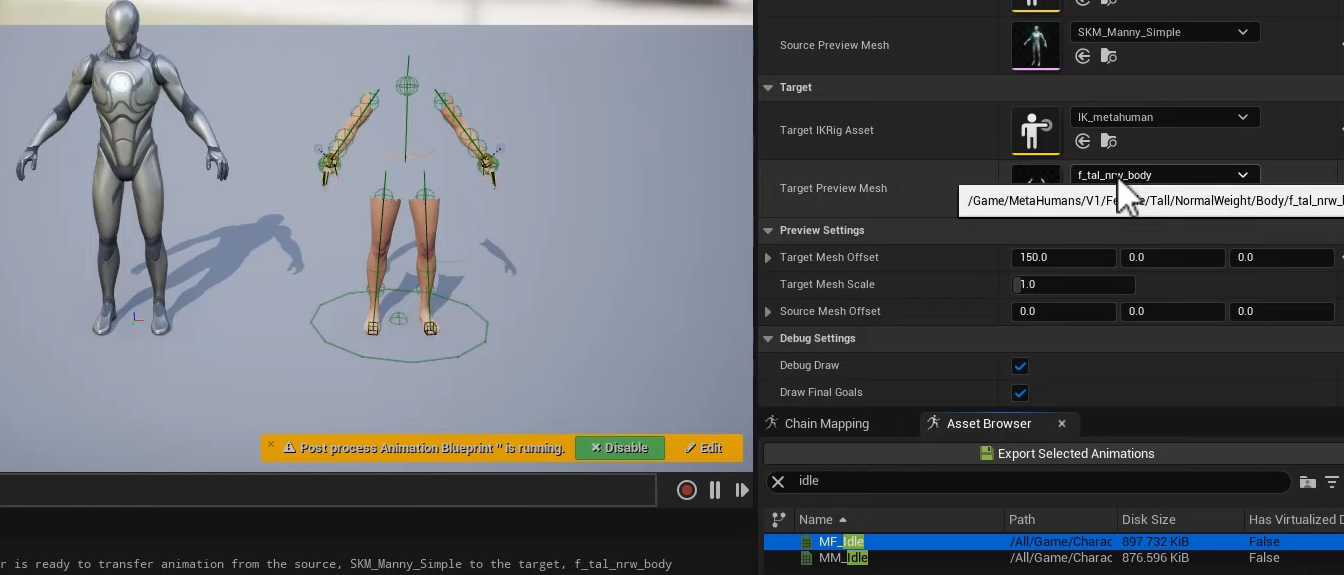Image resolution: width=1344 pixels, height=575 pixels.
Task: Edit the Target Mesh Offset X value 150.0
Action: [x=1063, y=258]
